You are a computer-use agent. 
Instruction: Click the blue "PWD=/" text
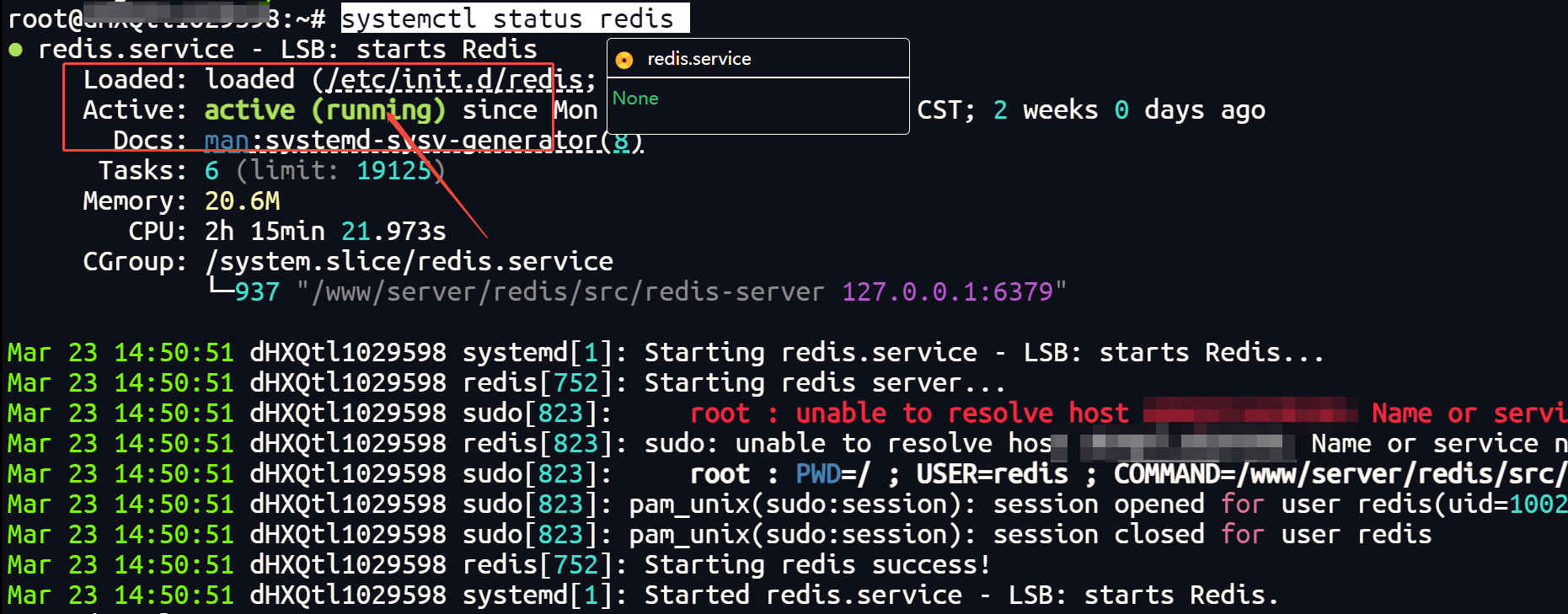[833, 473]
